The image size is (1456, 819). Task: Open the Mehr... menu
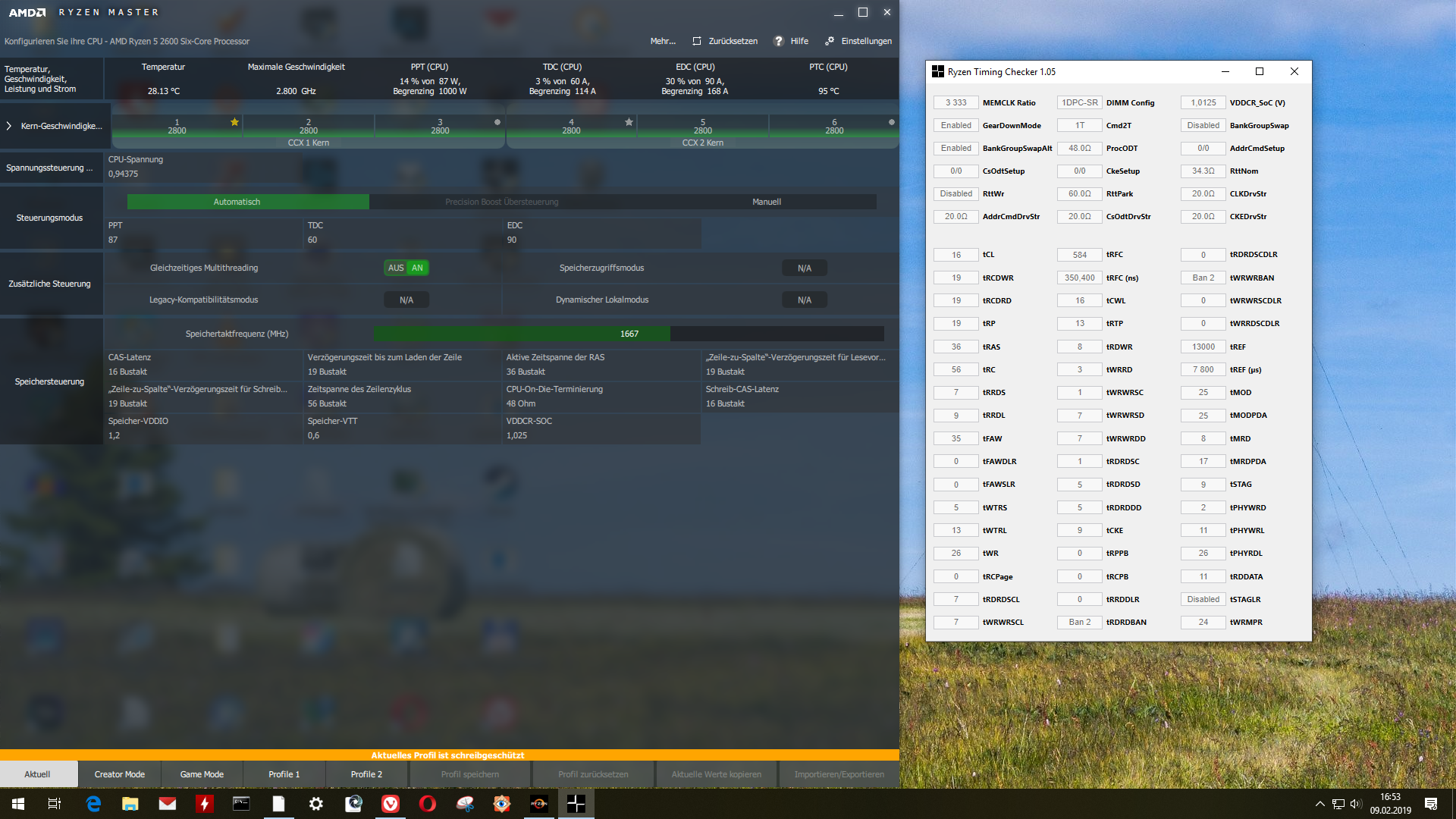point(662,41)
